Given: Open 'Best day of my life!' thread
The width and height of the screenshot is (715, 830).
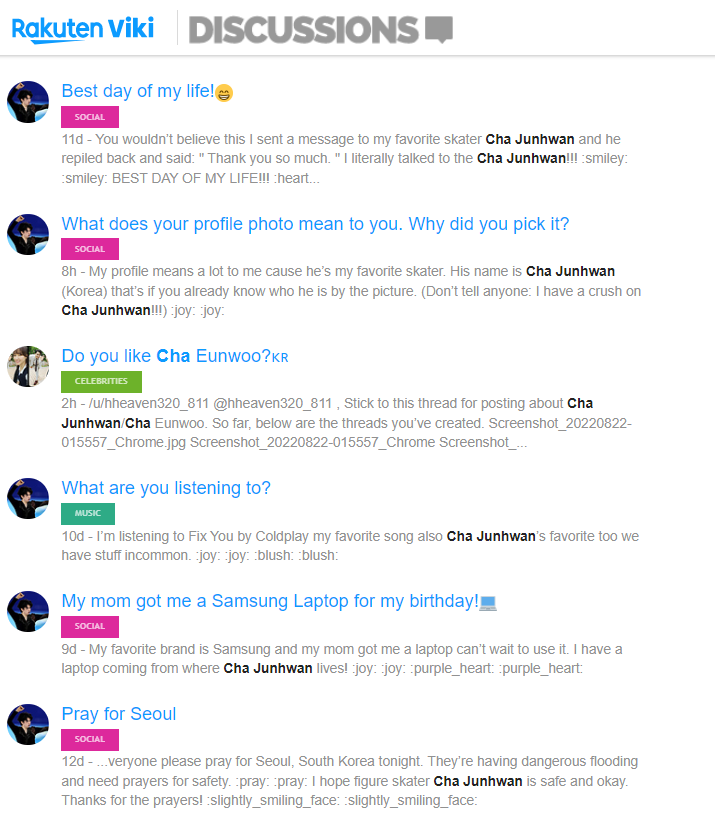Looking at the screenshot, I should tap(138, 91).
